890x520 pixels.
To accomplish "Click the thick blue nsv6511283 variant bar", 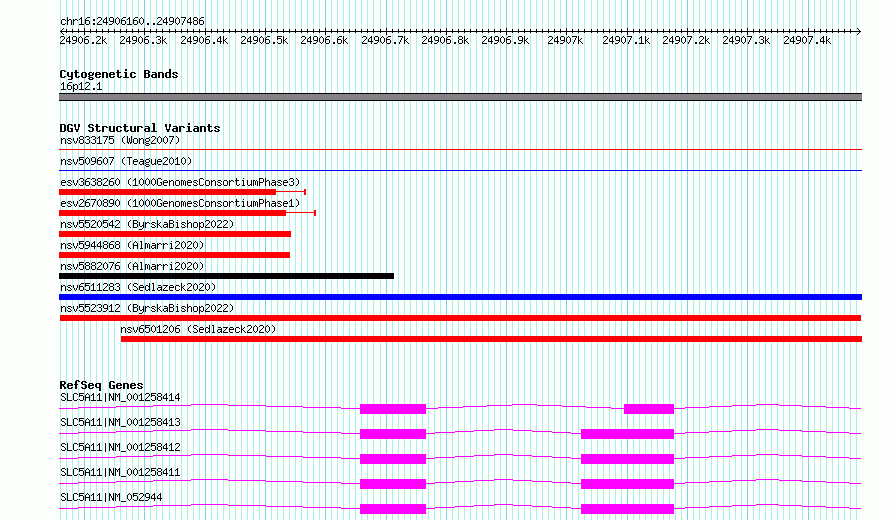I will (x=460, y=297).
